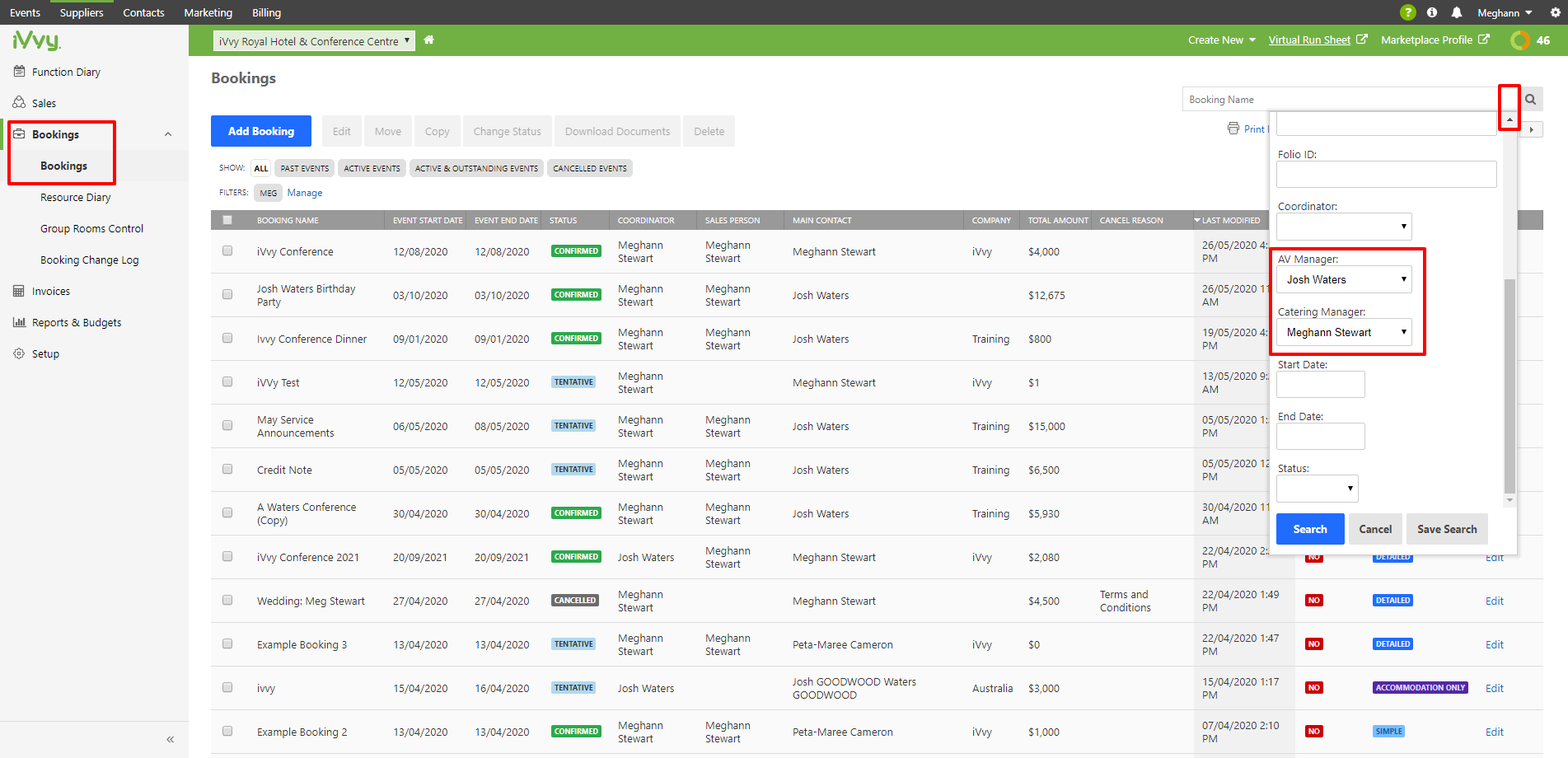The image size is (1568, 758).
Task: Click the Manage filters link
Action: click(305, 193)
